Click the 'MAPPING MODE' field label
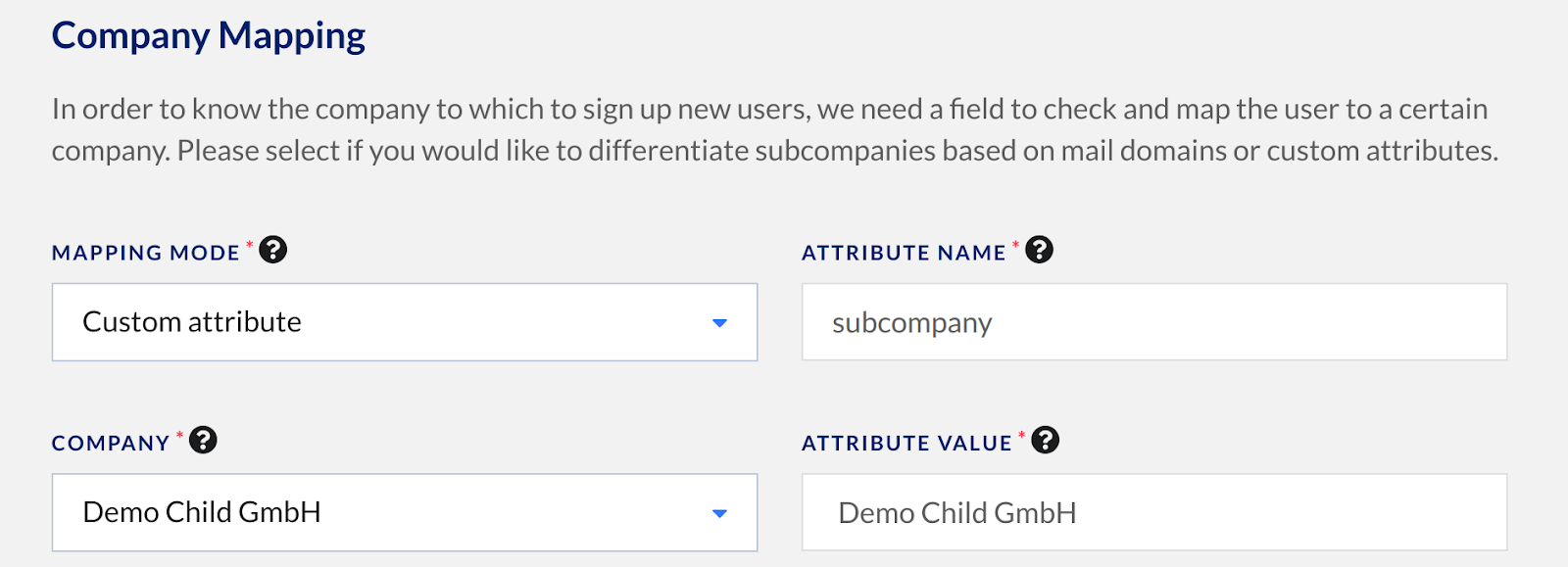Viewport: 1568px width, 567px height. coord(146,253)
